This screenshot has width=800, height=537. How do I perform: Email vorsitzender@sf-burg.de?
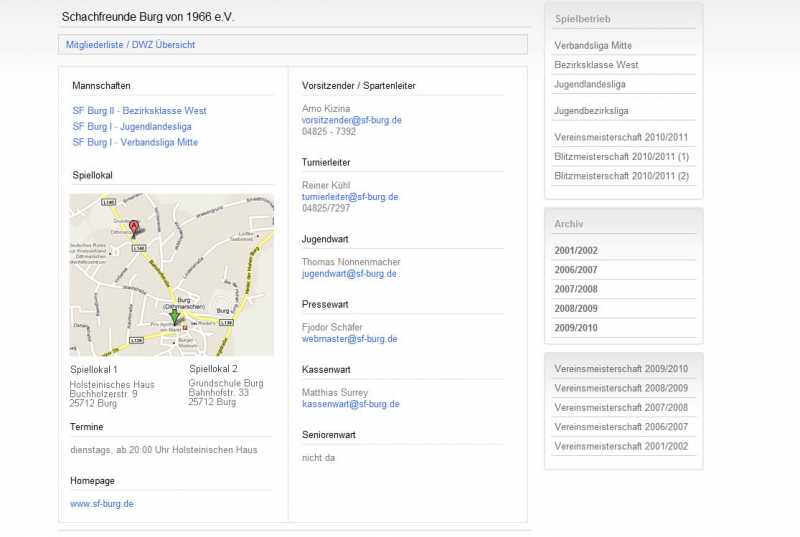(x=351, y=120)
